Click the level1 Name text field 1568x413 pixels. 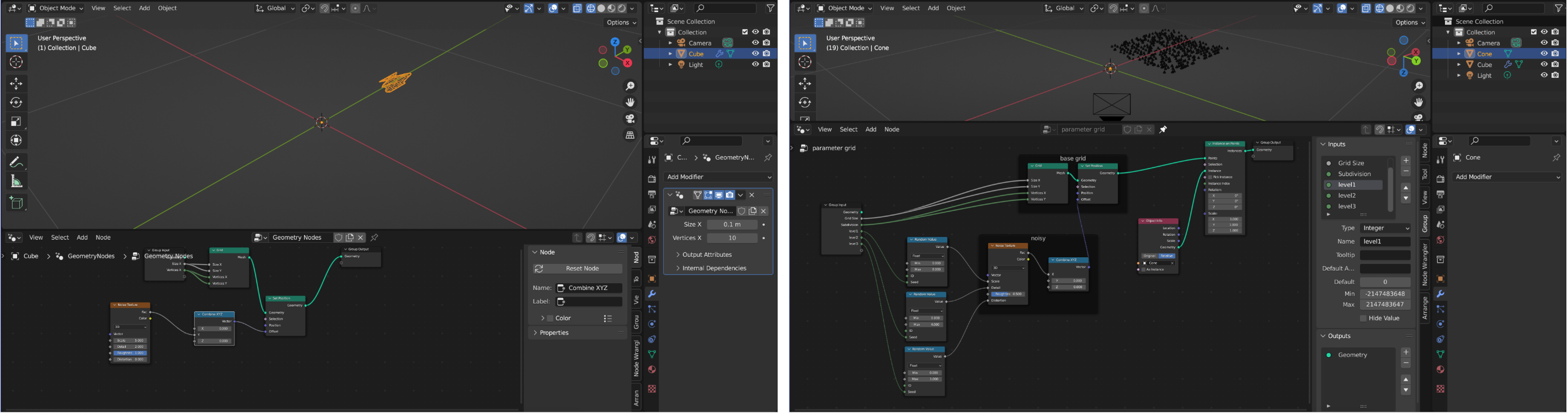coord(1385,242)
